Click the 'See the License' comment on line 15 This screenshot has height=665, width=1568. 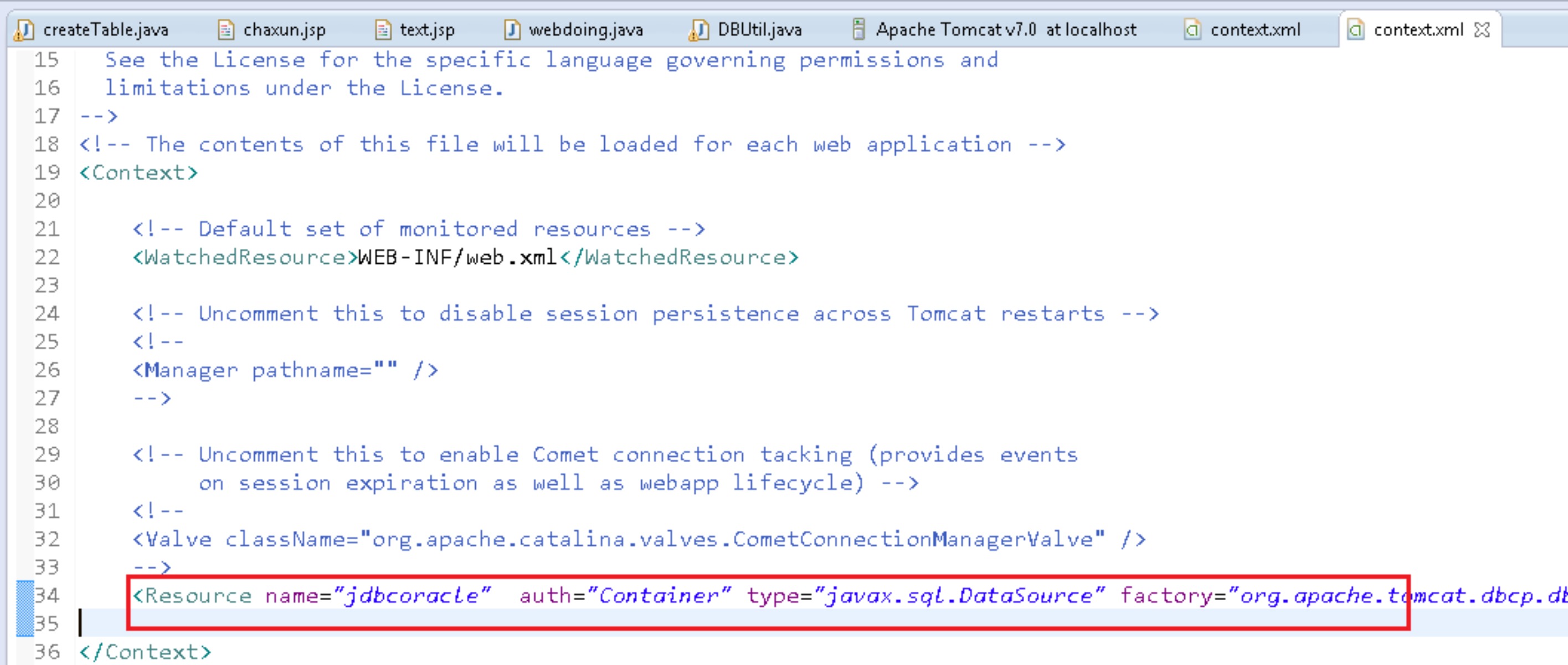[x=552, y=60]
